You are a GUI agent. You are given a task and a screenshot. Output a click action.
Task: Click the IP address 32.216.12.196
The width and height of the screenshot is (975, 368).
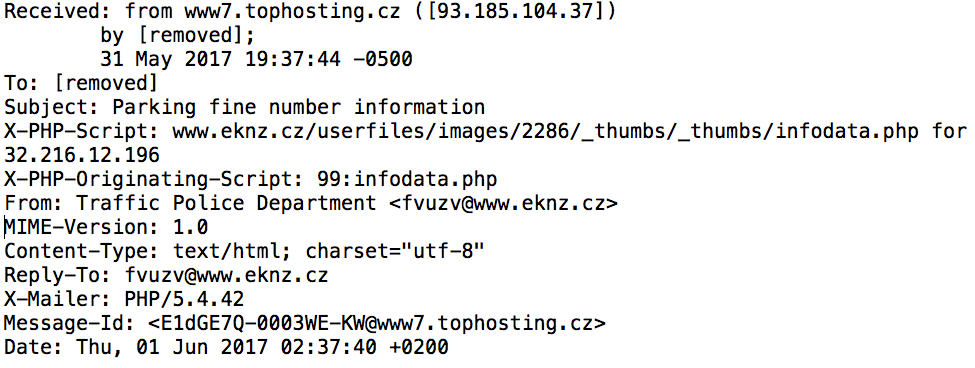(82, 155)
